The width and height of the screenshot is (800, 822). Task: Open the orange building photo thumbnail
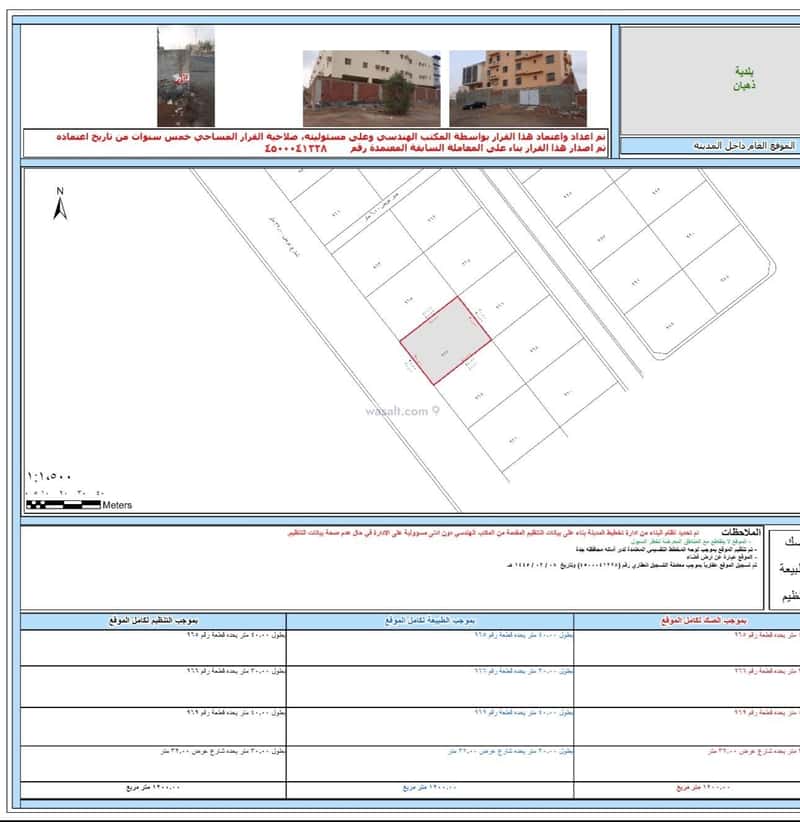click(518, 88)
